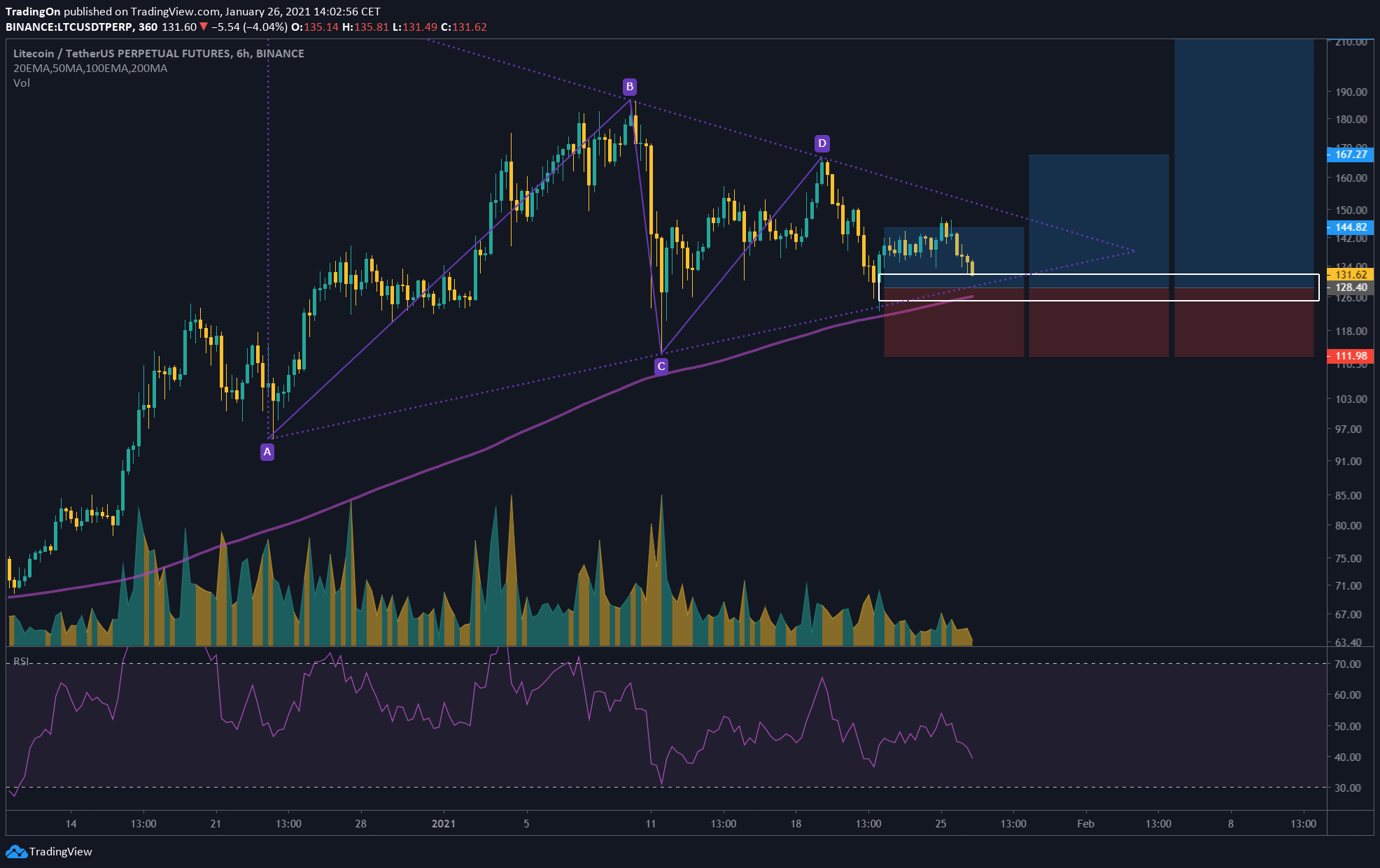Click the close value C:131.62
The image size is (1380, 868).
click(464, 27)
